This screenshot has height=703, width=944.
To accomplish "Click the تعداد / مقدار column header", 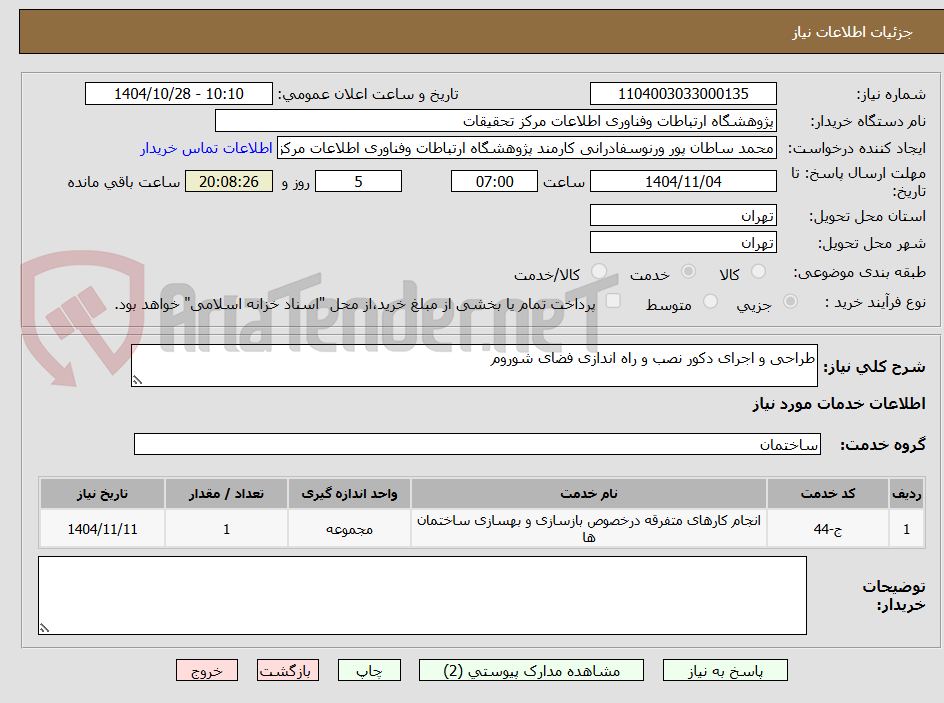I will pos(226,494).
